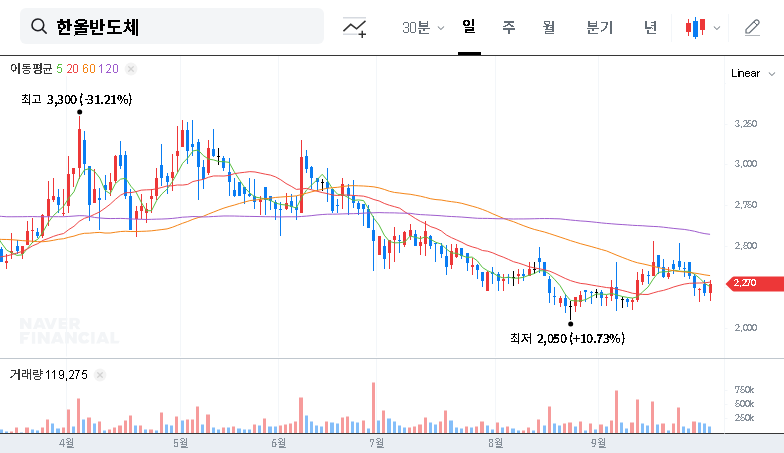Click the 거래량 119,275 volume label
784x453 pixels.
coord(48,375)
